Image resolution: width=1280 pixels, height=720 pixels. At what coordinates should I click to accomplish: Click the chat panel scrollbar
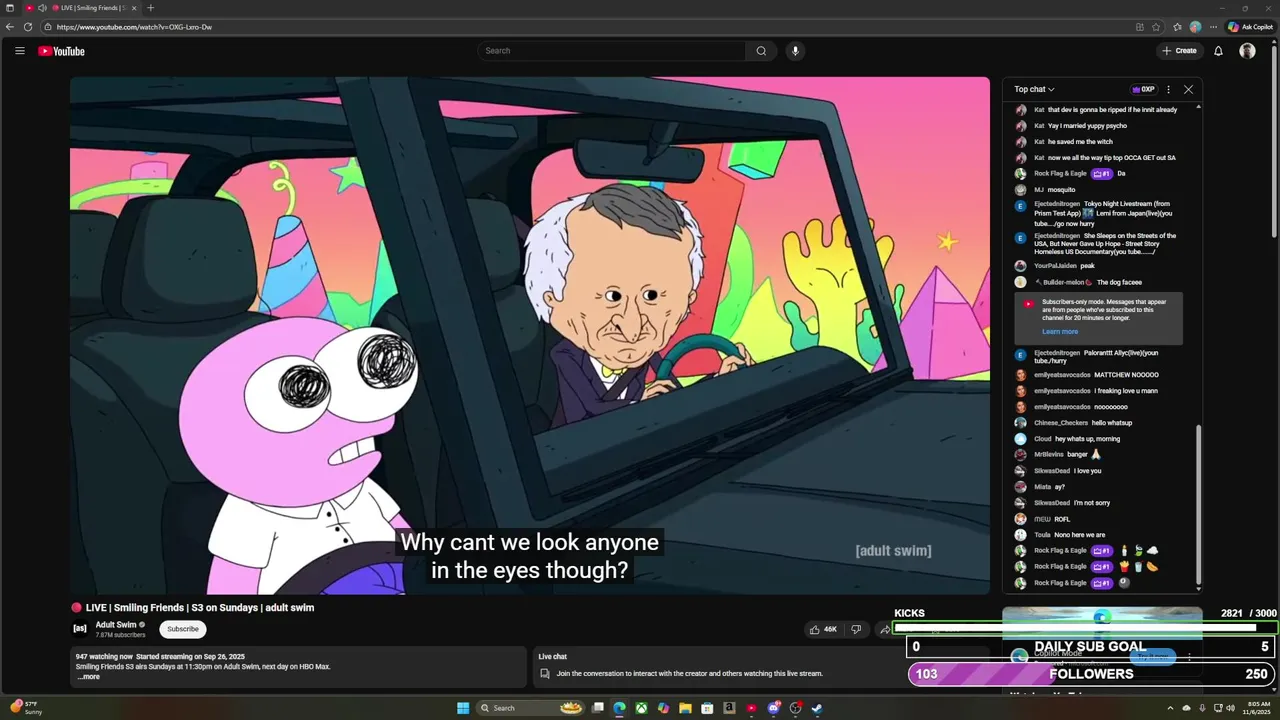[1198, 505]
